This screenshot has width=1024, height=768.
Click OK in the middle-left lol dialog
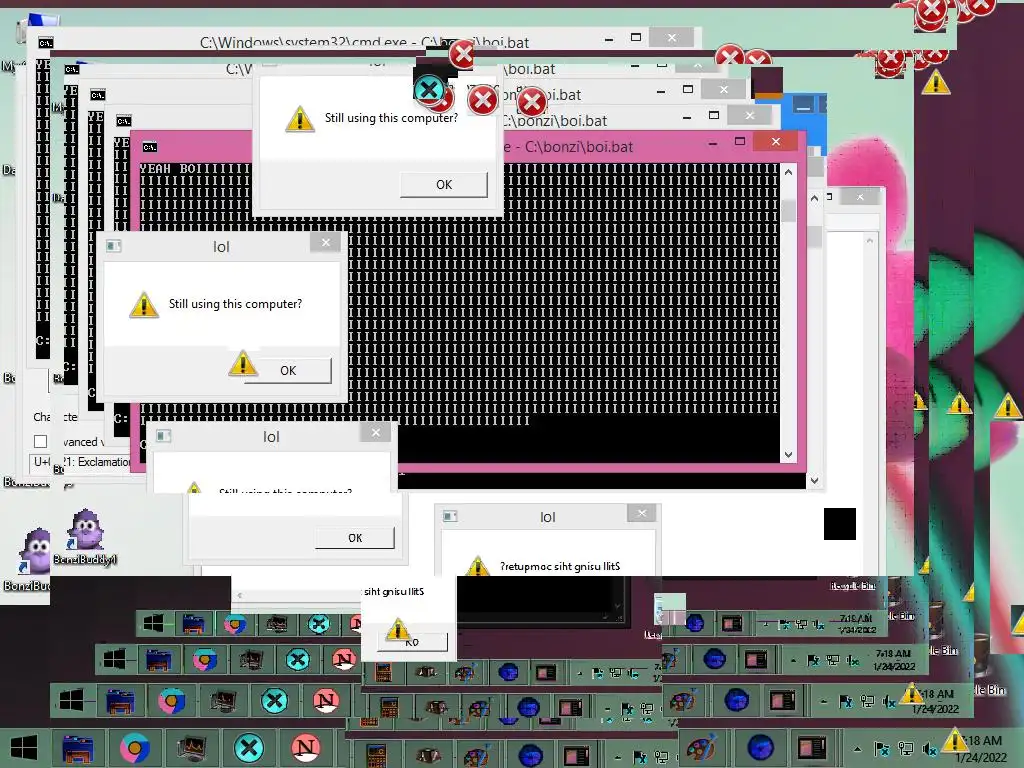[288, 371]
